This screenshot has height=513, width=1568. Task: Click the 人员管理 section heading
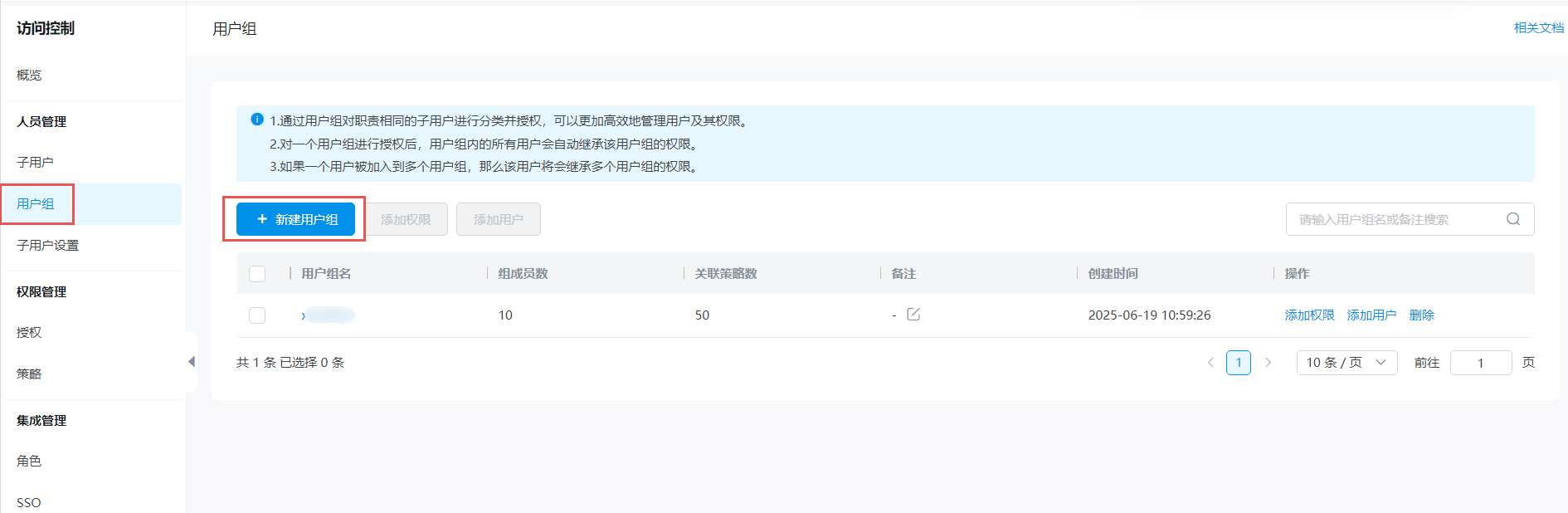pyautogui.click(x=41, y=121)
